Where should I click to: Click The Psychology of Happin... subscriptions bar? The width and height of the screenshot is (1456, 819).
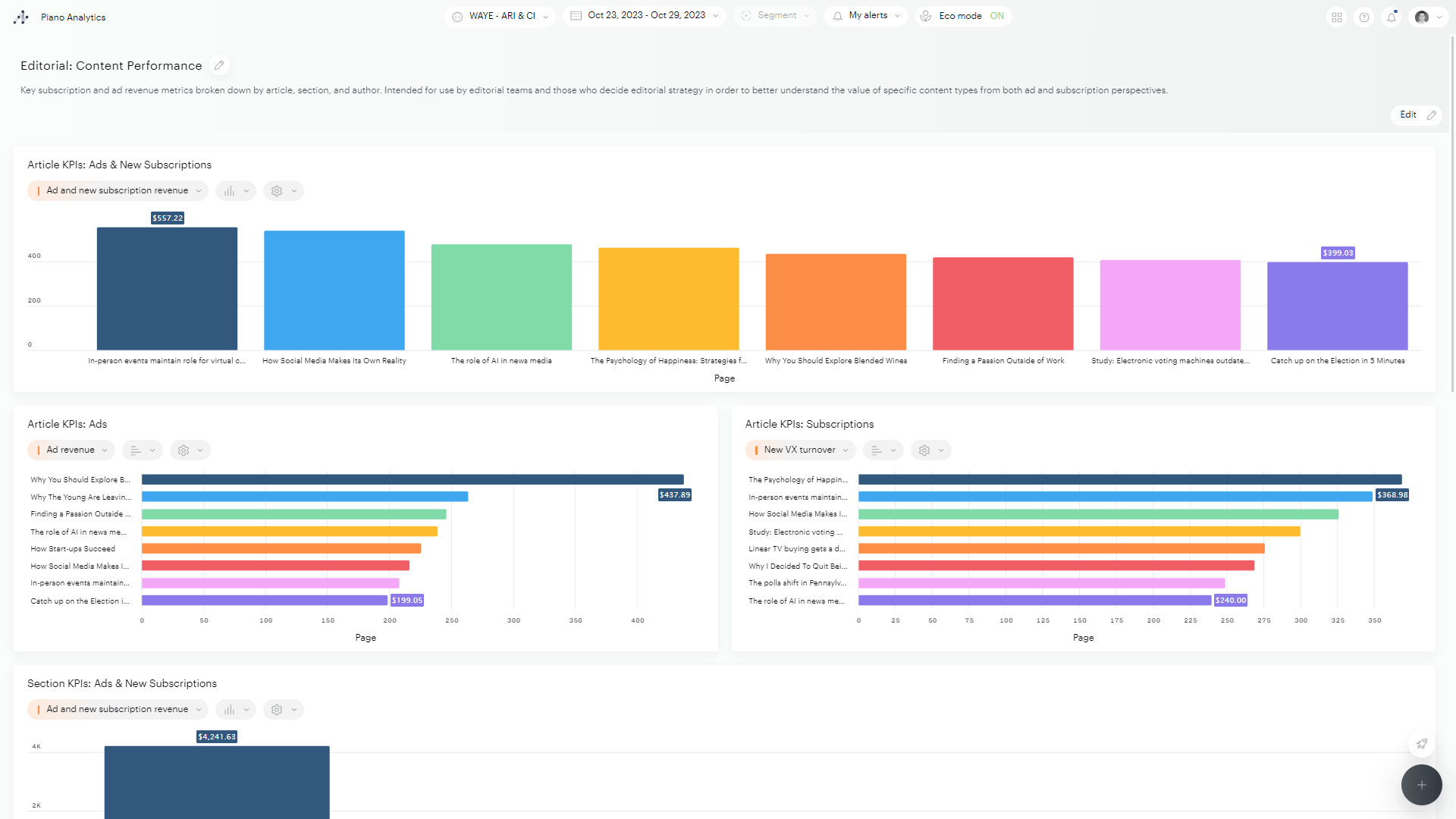[1130, 480]
